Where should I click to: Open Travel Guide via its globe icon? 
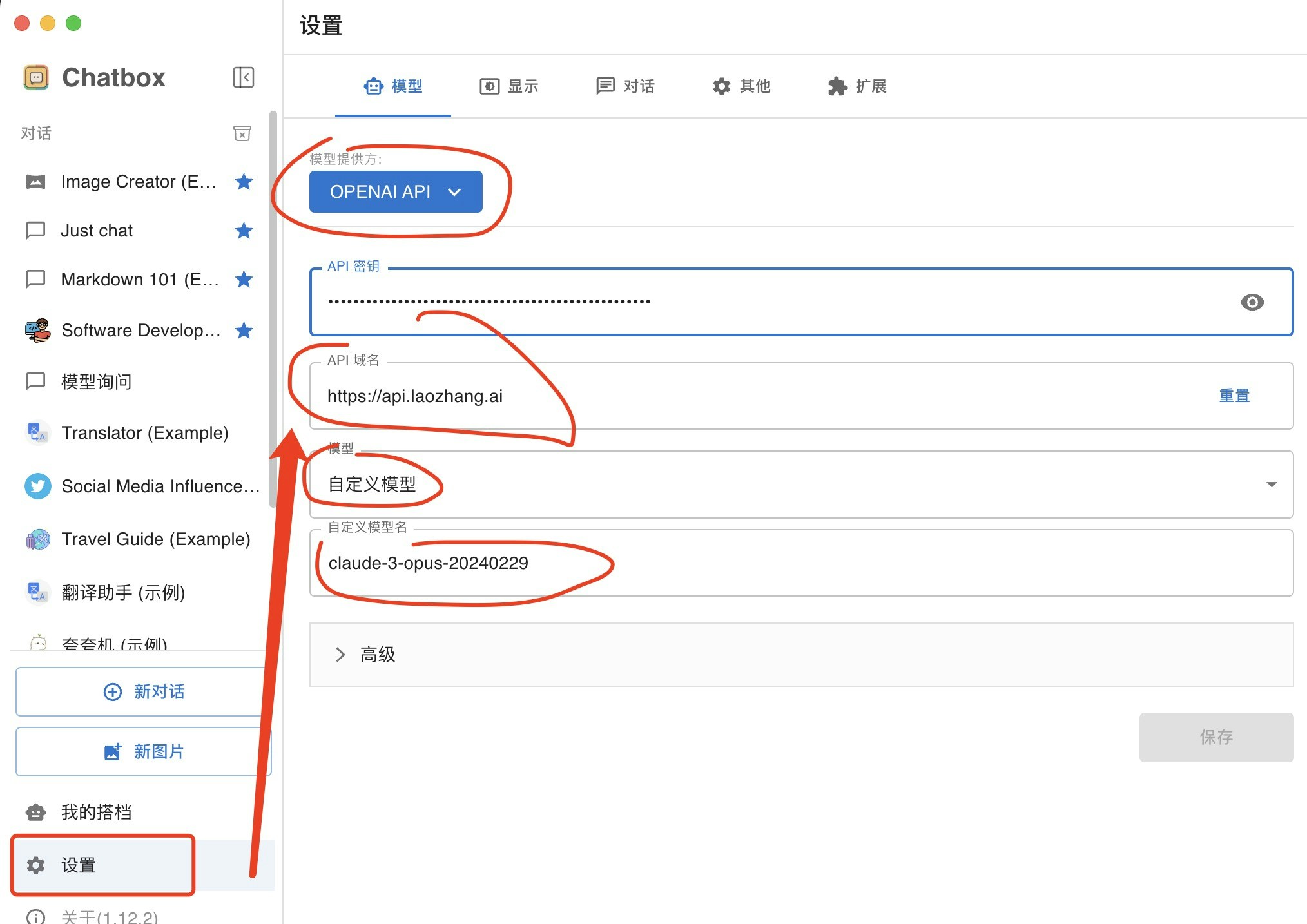[37, 539]
